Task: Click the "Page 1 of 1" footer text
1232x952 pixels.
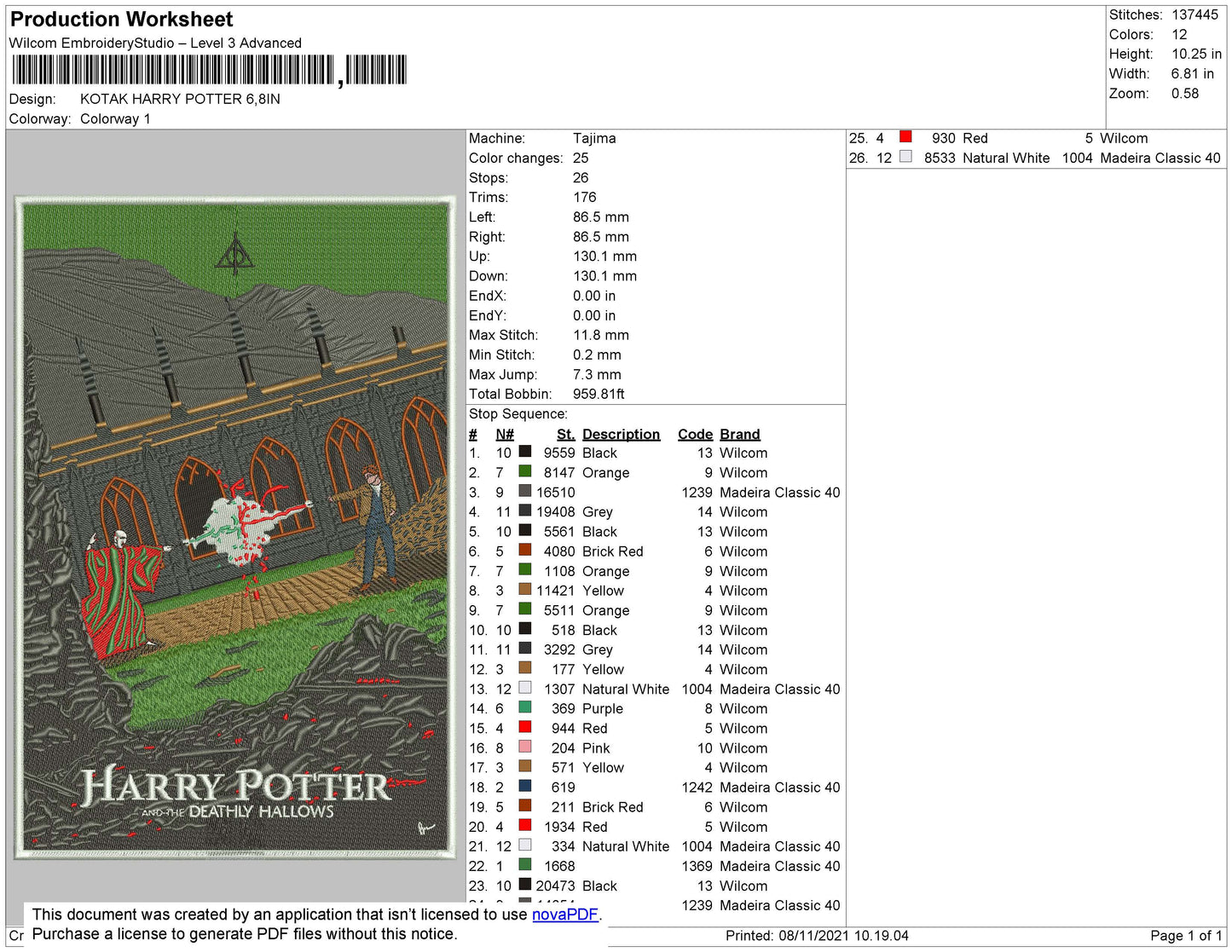Action: coord(1187,936)
